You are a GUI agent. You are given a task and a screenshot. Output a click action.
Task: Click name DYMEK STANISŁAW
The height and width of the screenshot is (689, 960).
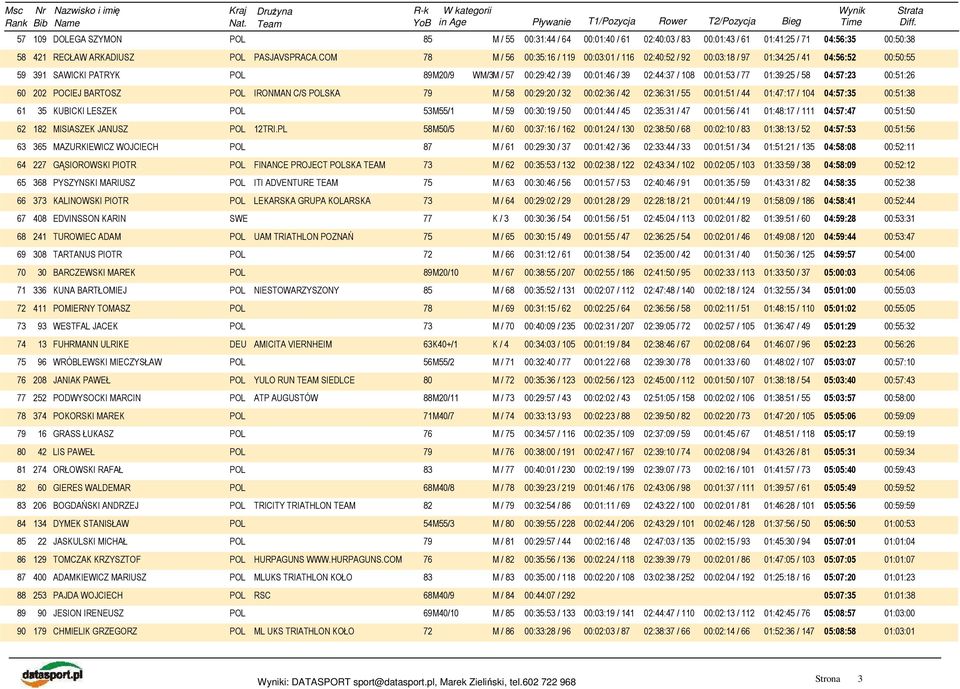(x=91, y=523)
